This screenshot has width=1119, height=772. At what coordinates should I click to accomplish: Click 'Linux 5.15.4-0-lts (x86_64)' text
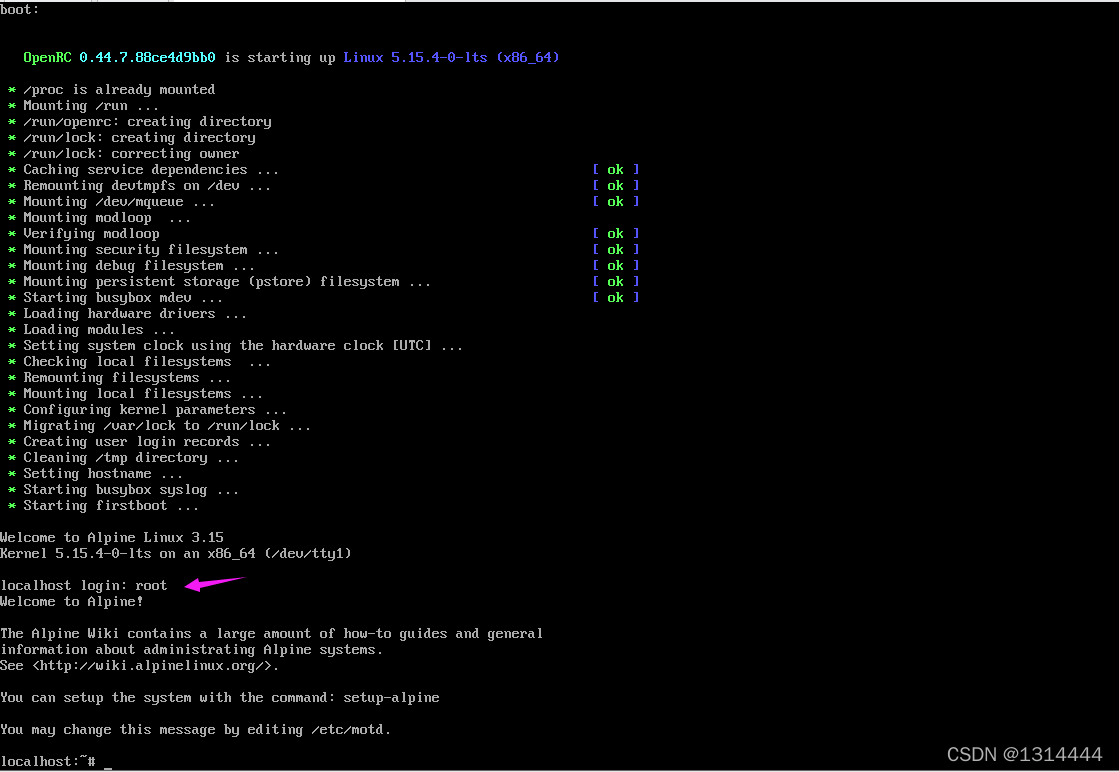[451, 57]
